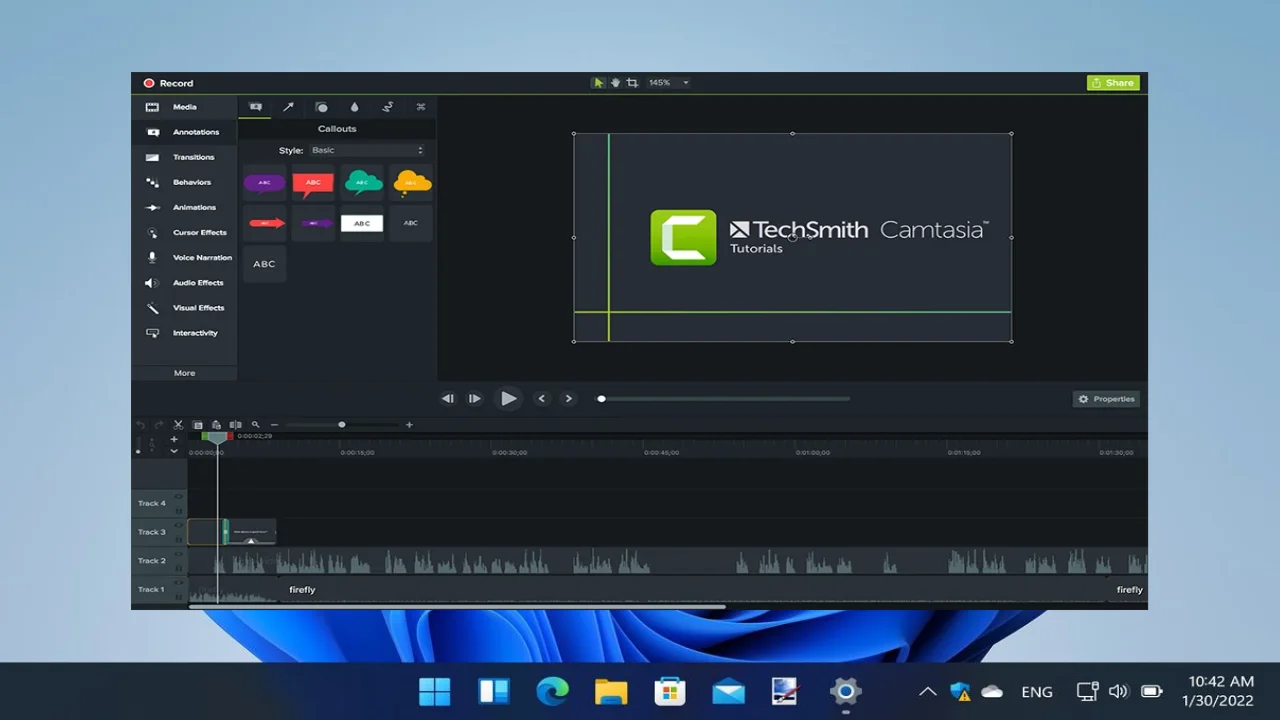
Task: Open the Keystroke callouts annotation tab
Action: coord(421,107)
